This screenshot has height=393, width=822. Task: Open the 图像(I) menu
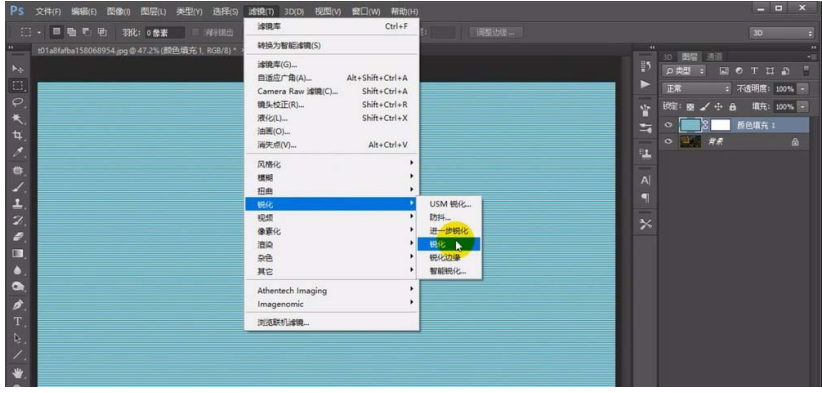(118, 11)
